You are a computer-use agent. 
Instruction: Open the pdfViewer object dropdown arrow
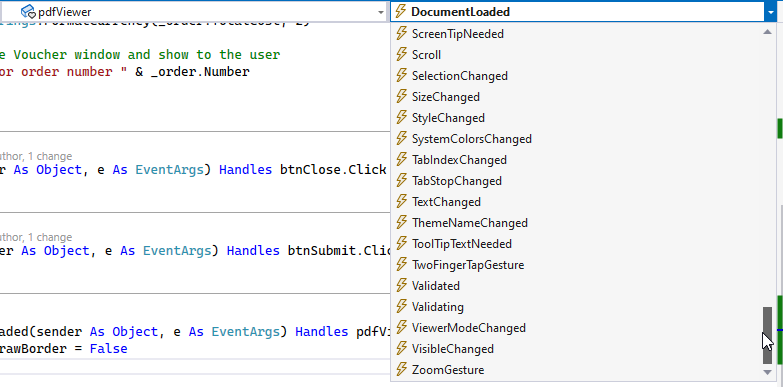click(381, 12)
